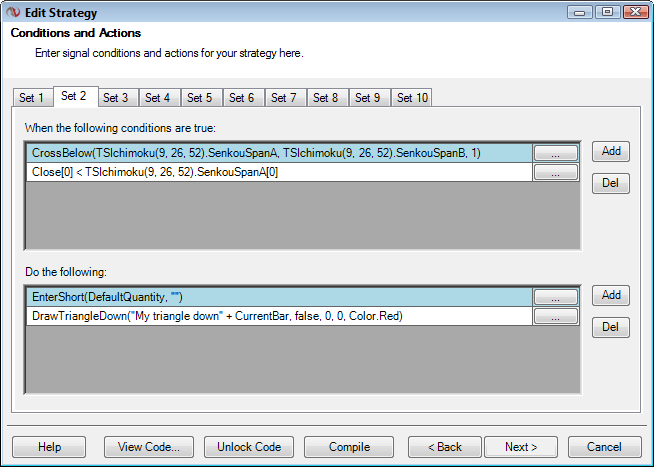
Task: Open editor button for the DrawTriangleDown action
Action: point(556,316)
